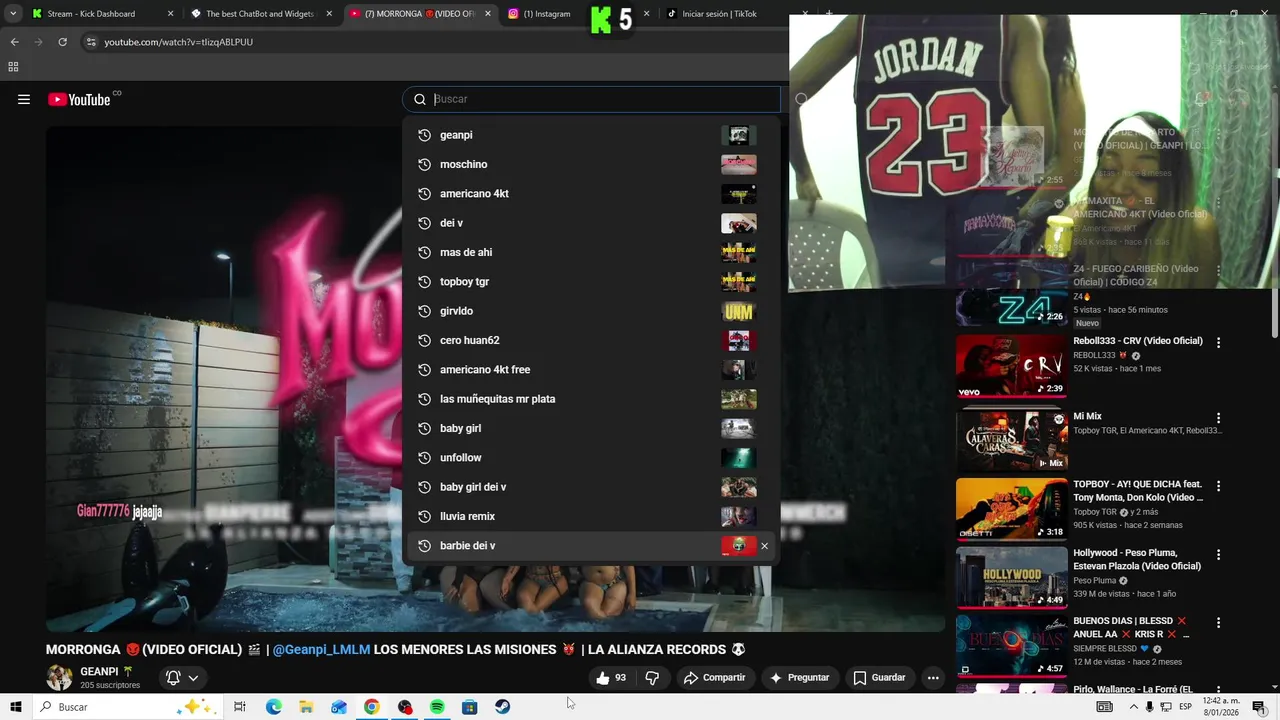The height and width of the screenshot is (720, 1280).
Task: Open Windows Start menu
Action: (x=15, y=707)
